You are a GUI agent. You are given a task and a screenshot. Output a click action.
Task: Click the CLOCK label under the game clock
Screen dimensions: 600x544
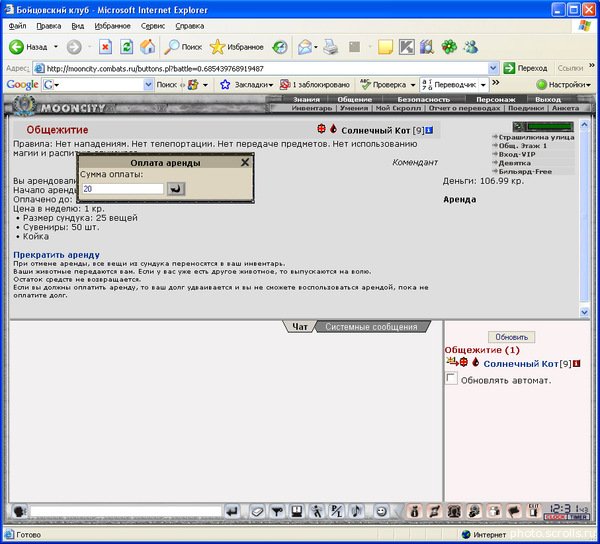(555, 517)
